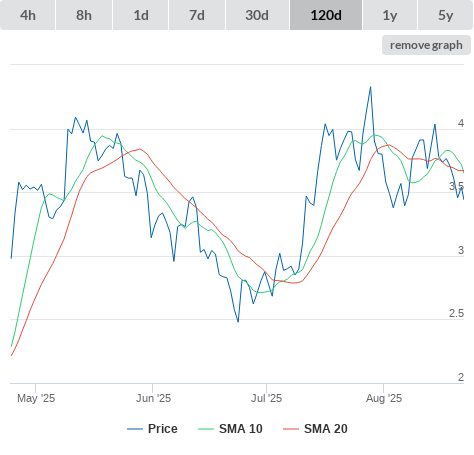Click the remove graph button
Screen dimensions: 474x455
coord(426,45)
